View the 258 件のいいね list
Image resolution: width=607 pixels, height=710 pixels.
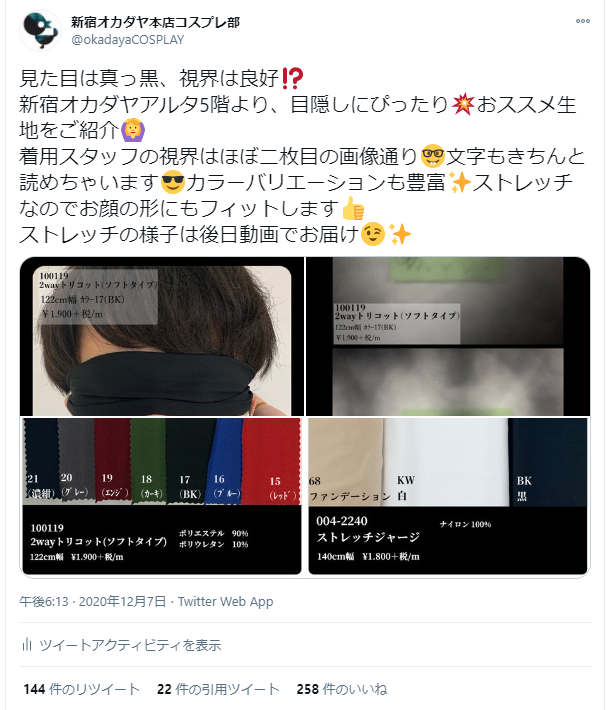pyautogui.click(x=342, y=689)
